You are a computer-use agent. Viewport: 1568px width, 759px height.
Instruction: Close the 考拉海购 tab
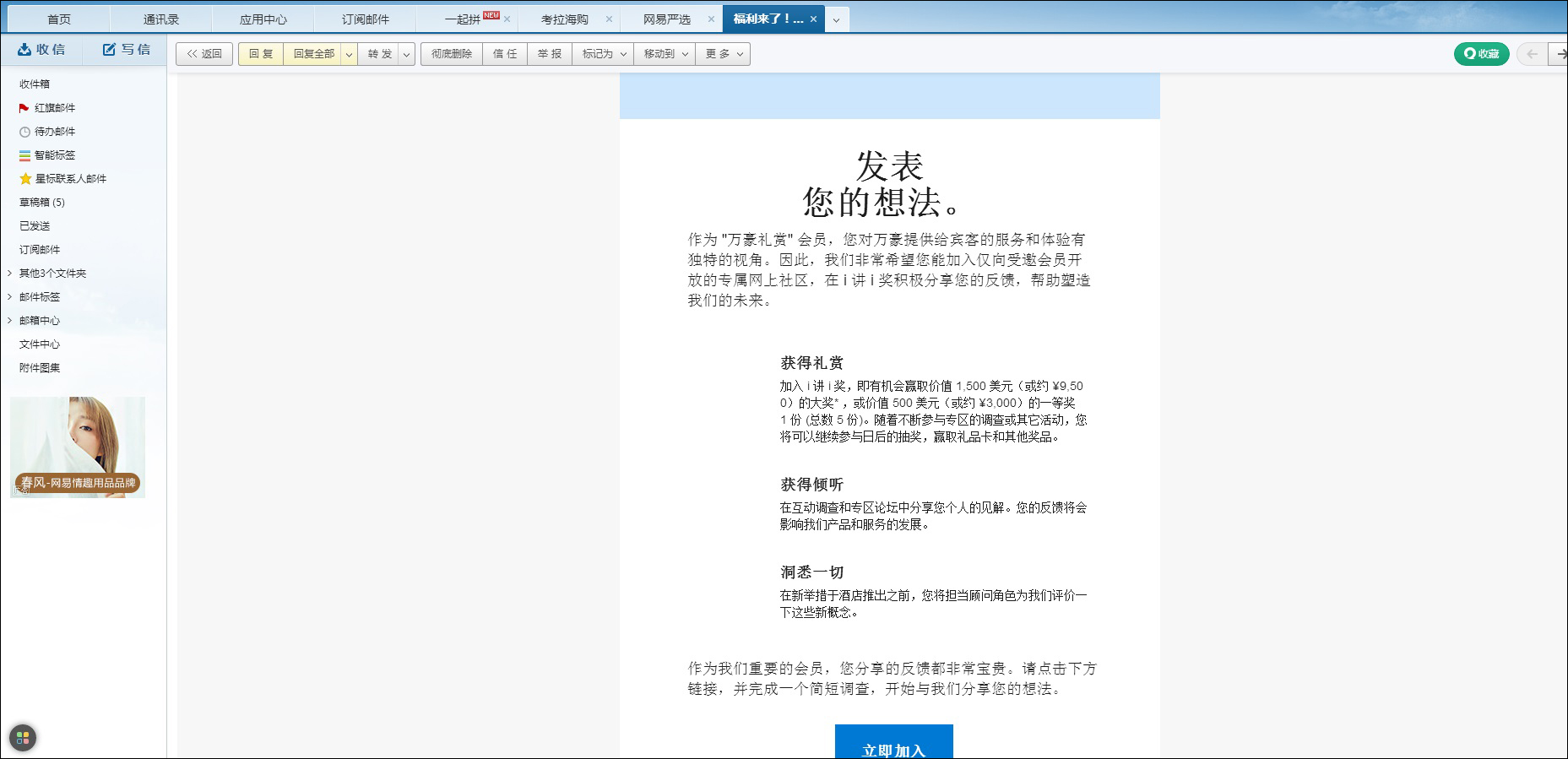pyautogui.click(x=609, y=19)
